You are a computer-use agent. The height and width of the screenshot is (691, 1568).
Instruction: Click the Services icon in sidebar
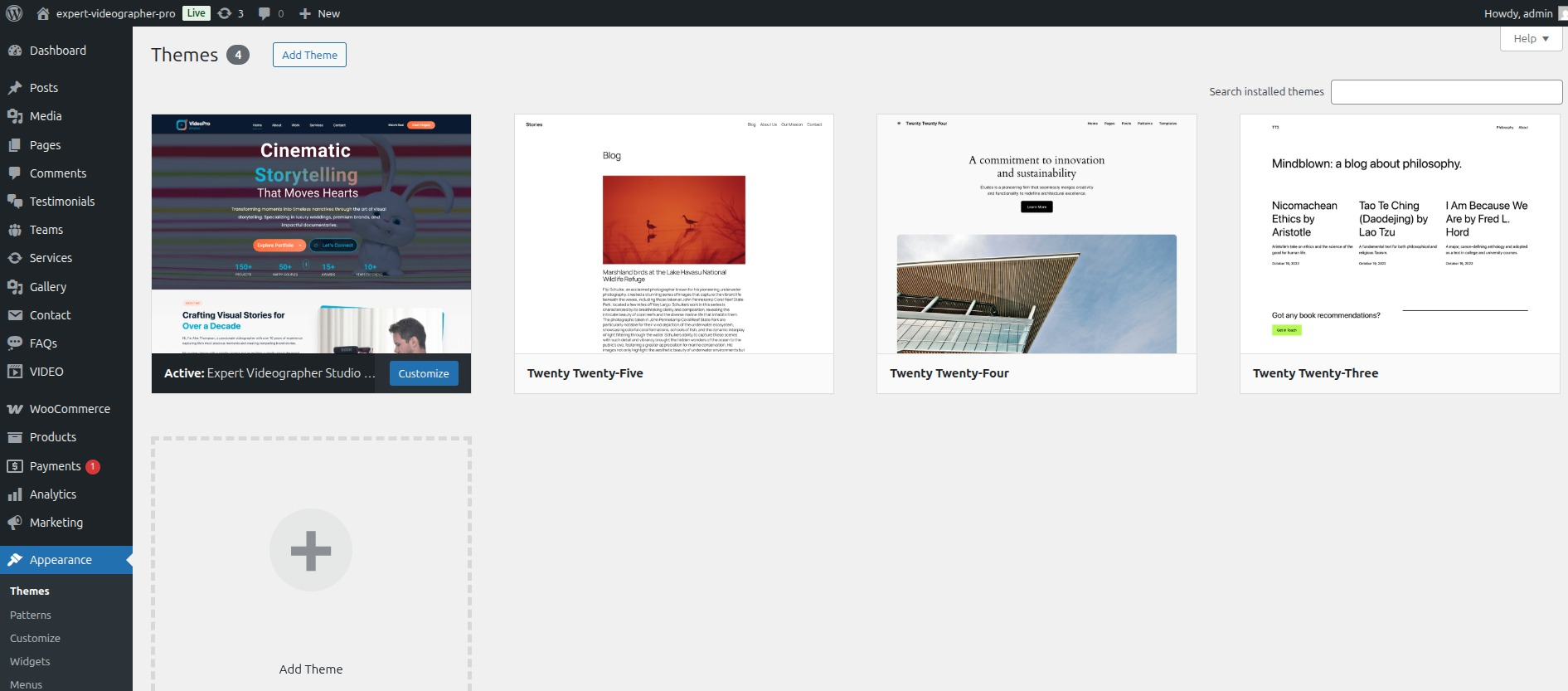pos(15,258)
